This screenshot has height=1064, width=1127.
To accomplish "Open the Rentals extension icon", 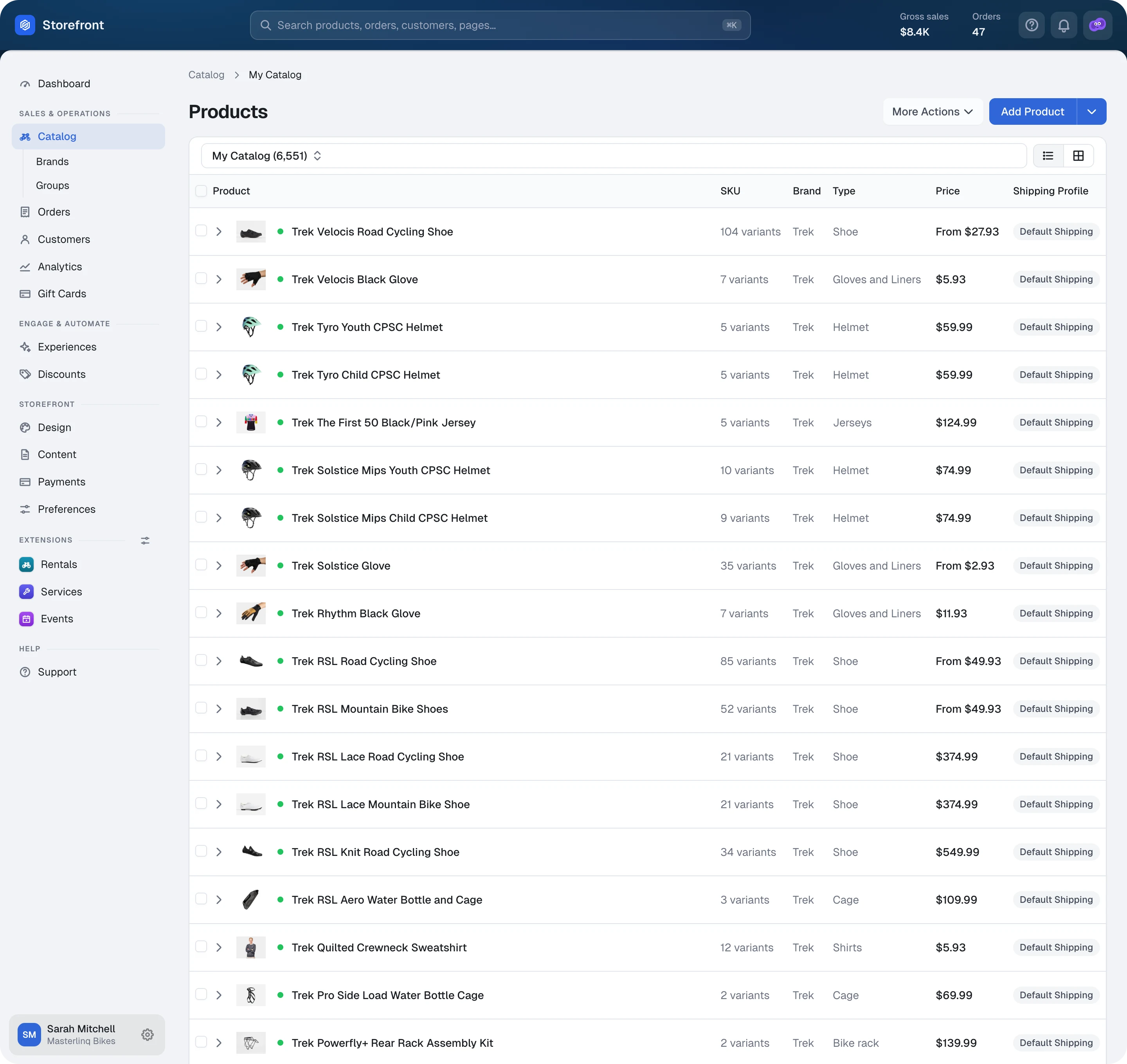I will (26, 564).
